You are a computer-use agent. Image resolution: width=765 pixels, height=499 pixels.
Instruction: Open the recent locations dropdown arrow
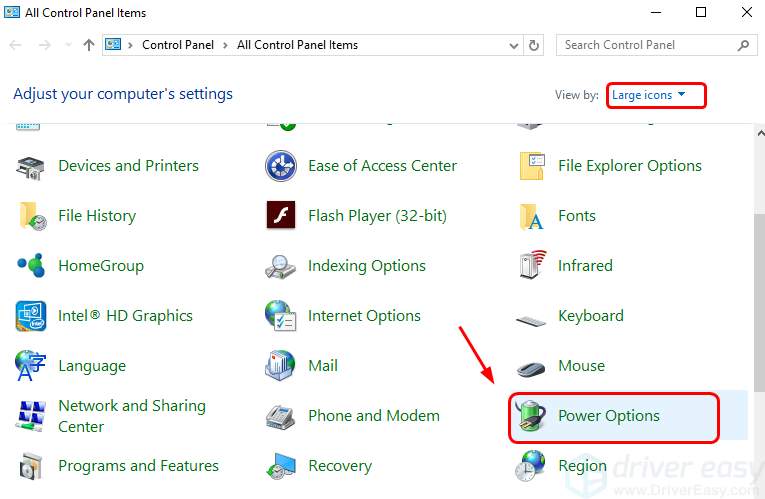coord(68,45)
